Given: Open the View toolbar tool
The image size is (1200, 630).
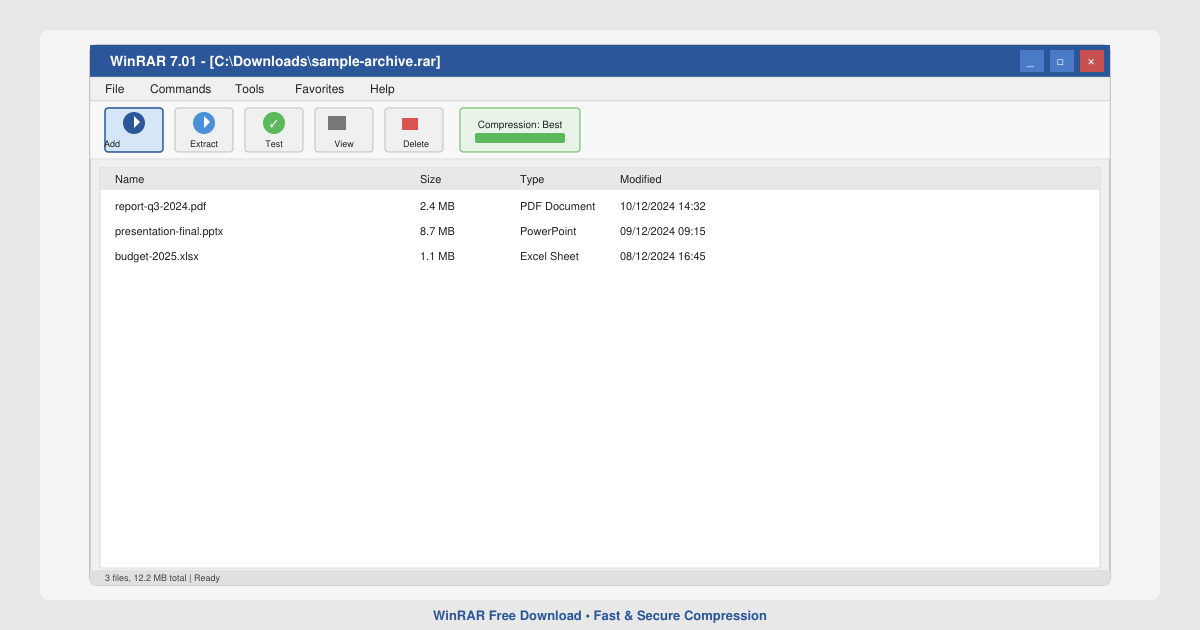Looking at the screenshot, I should pos(344,130).
